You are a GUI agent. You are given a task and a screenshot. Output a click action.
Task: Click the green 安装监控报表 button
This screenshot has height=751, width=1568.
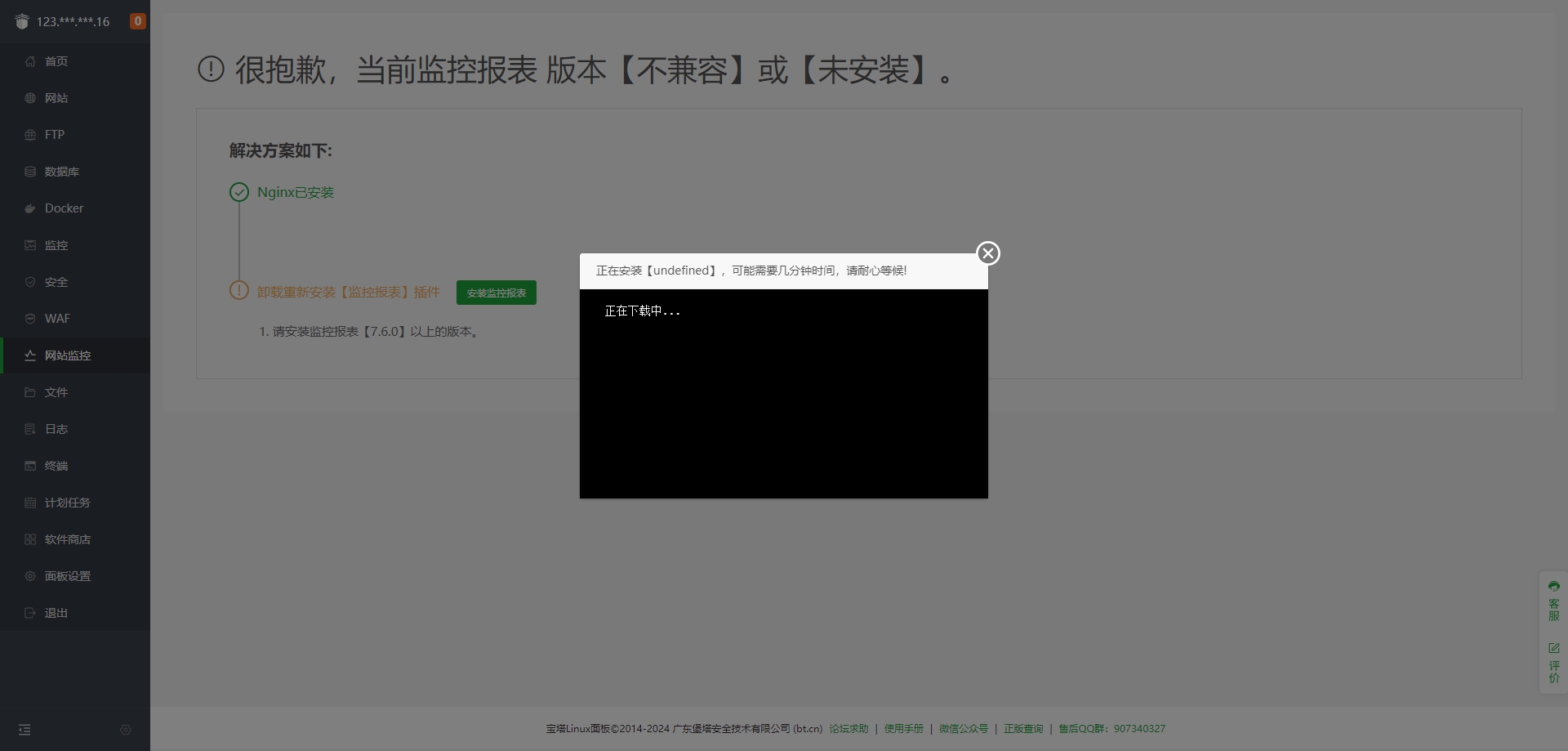click(497, 293)
